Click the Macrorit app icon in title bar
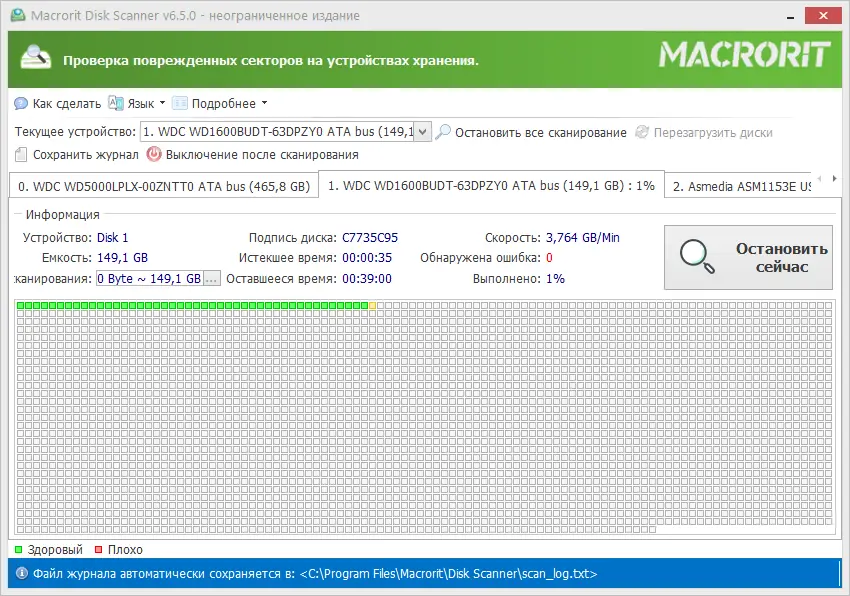The height and width of the screenshot is (596, 850). [x=18, y=15]
